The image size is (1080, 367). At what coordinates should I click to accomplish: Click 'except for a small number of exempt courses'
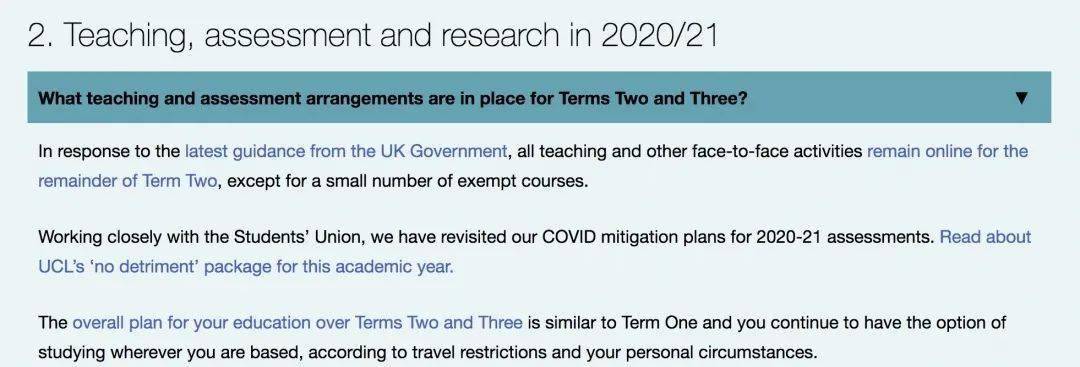coord(406,182)
